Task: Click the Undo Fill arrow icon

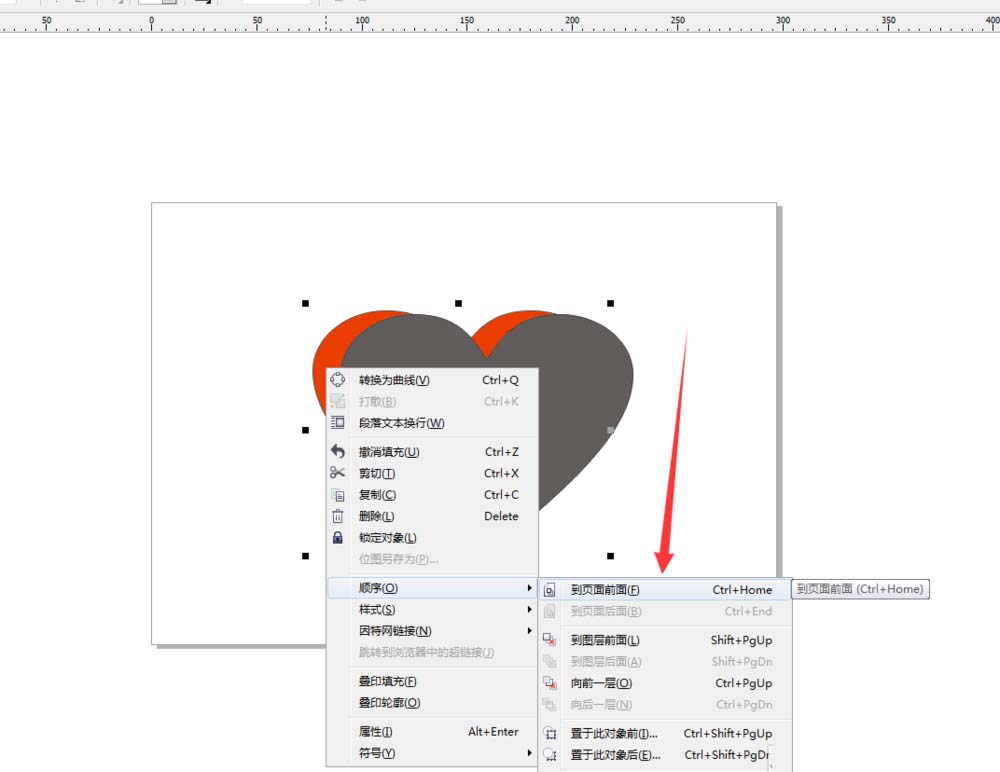Action: pyautogui.click(x=340, y=452)
